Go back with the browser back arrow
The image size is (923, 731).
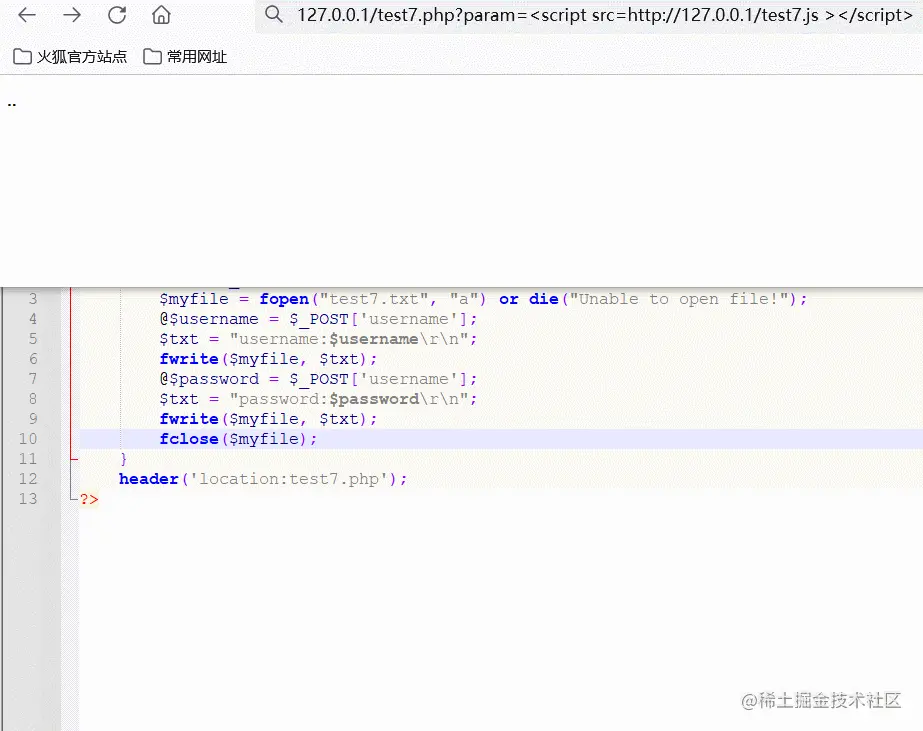[27, 15]
